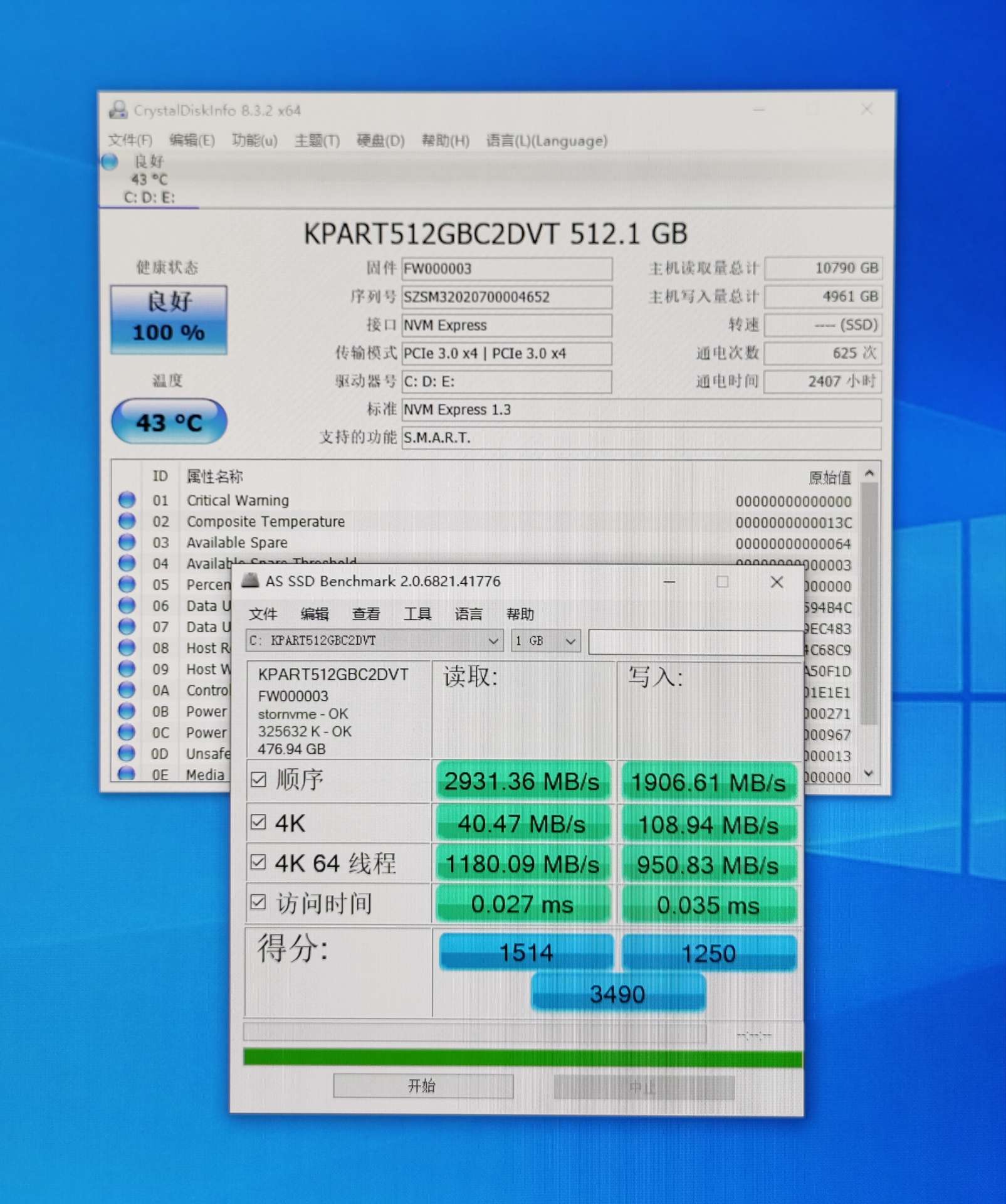This screenshot has height=1204, width=1006.
Task: Click status orb for attribute 0A row
Action: (127, 690)
